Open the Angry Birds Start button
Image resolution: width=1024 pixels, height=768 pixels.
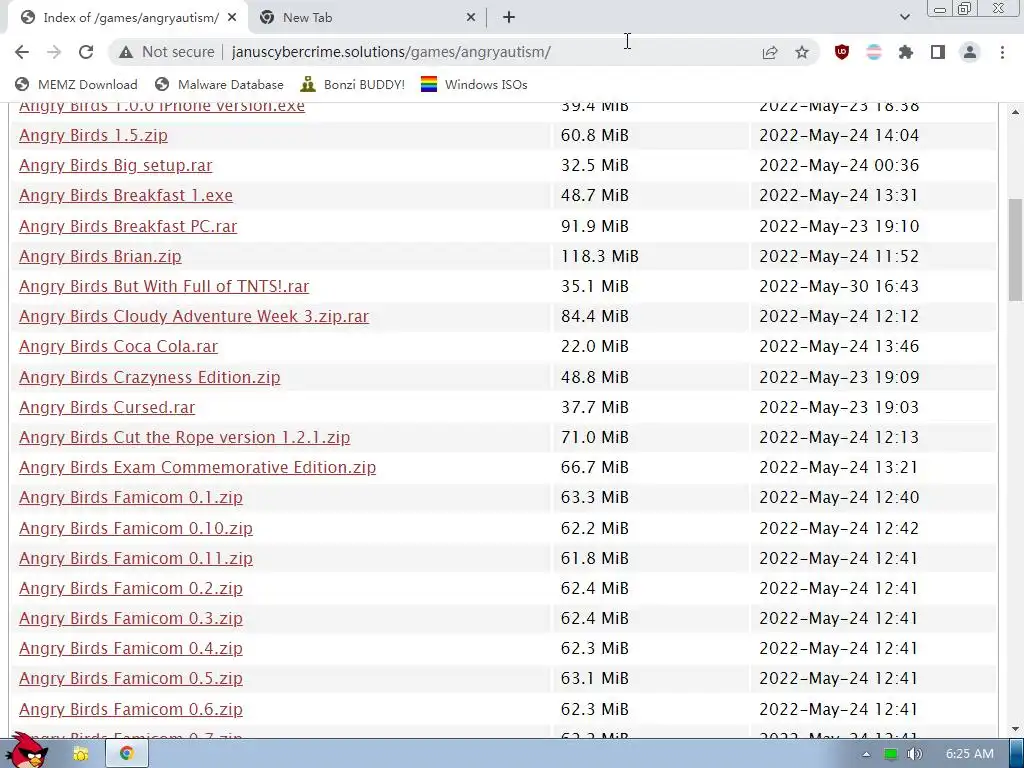[x=27, y=751]
